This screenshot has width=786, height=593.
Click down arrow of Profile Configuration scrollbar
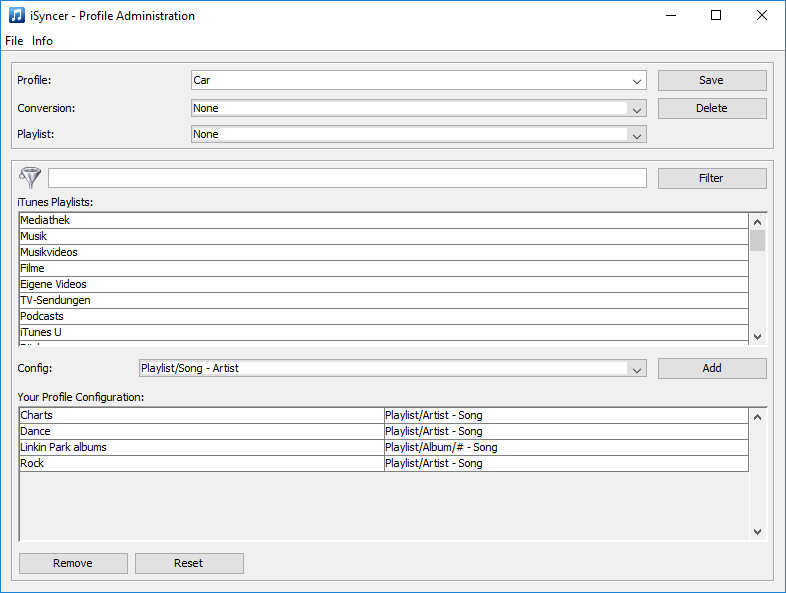757,532
